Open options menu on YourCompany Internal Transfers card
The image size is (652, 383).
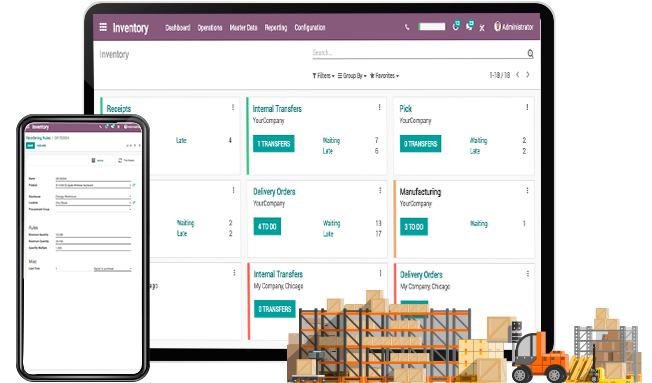point(380,107)
